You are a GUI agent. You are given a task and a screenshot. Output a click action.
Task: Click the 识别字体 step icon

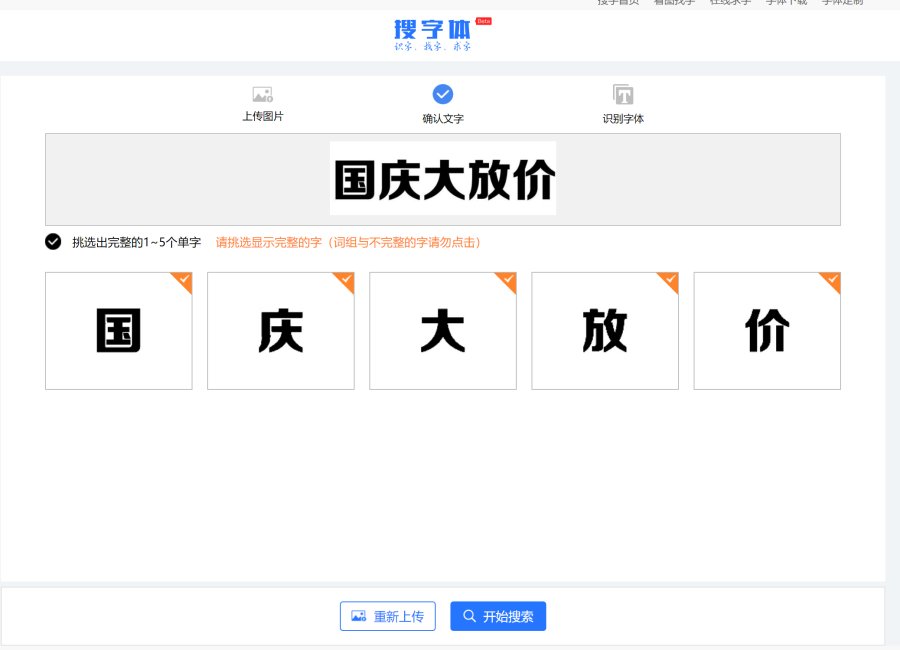point(623,95)
